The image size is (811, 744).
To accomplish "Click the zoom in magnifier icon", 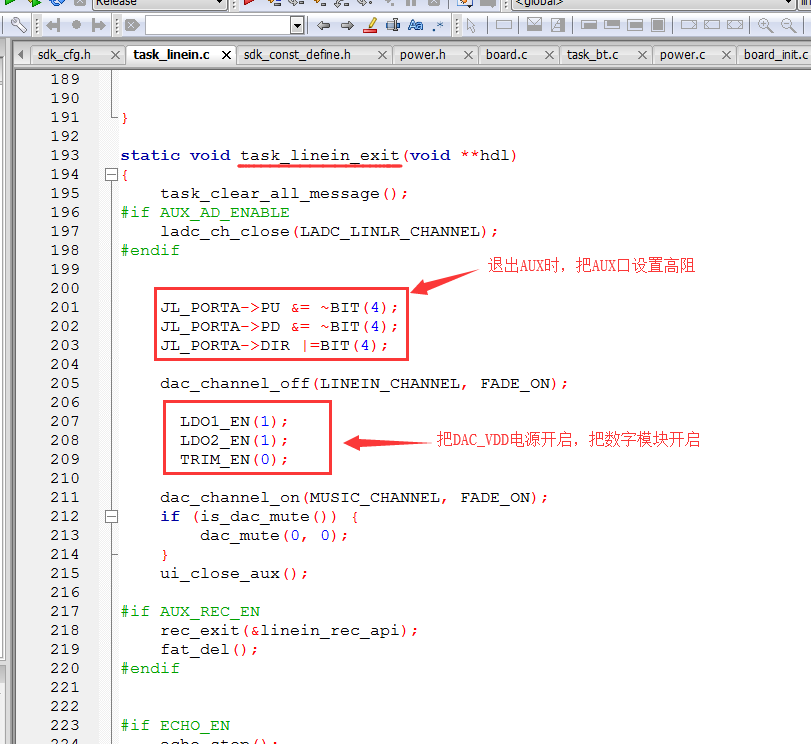I will (765, 25).
